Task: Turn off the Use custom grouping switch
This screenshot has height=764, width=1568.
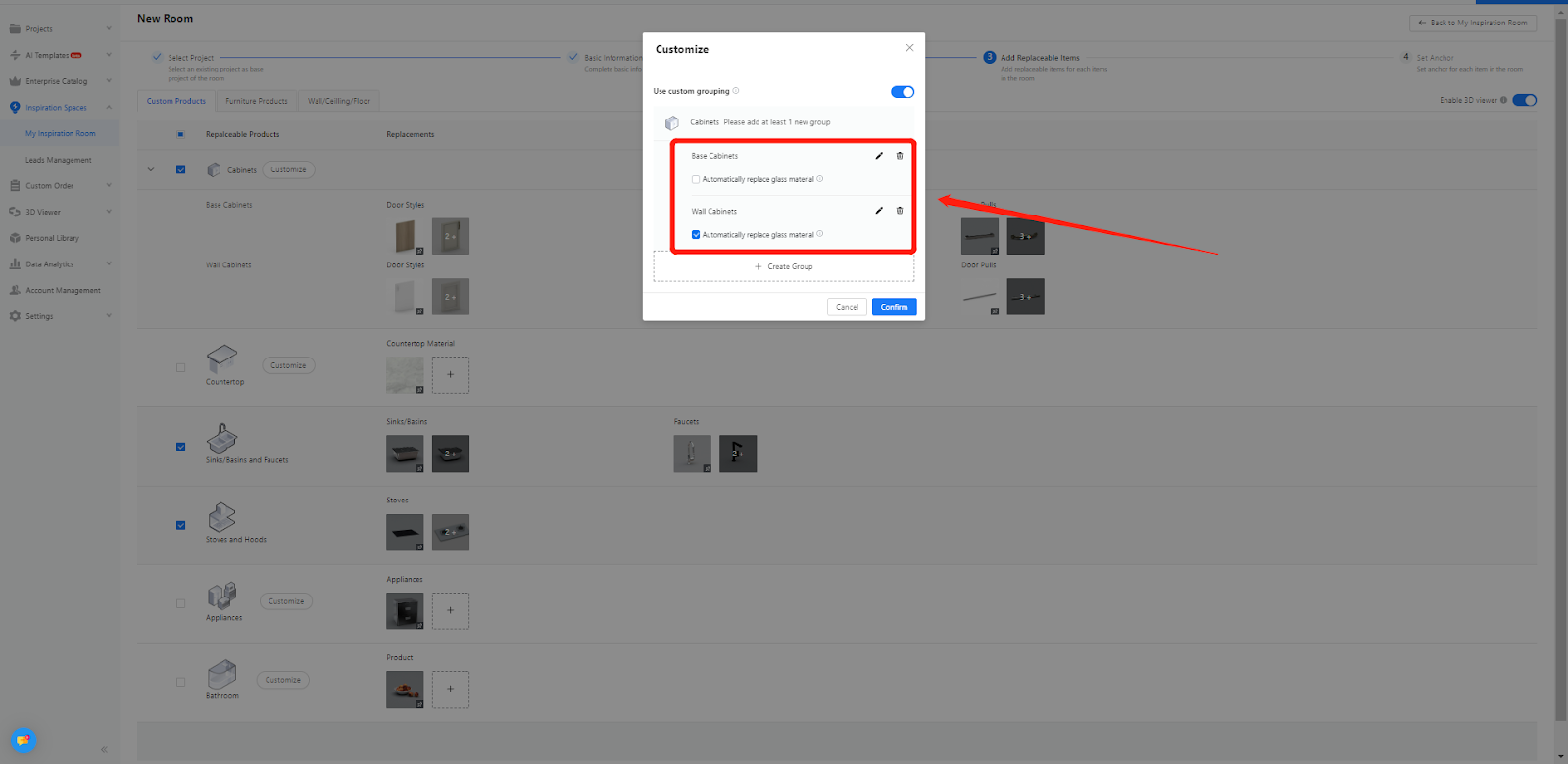Action: tap(903, 92)
